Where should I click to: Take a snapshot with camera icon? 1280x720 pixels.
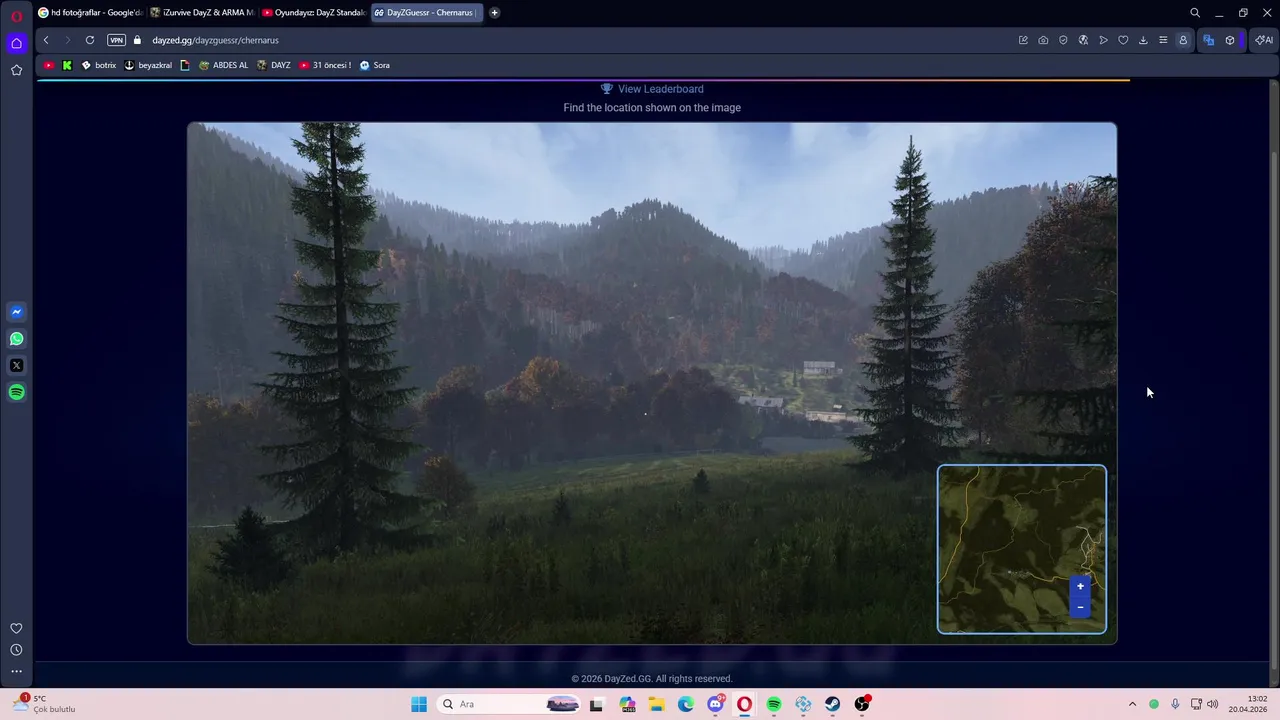pyautogui.click(x=1043, y=40)
